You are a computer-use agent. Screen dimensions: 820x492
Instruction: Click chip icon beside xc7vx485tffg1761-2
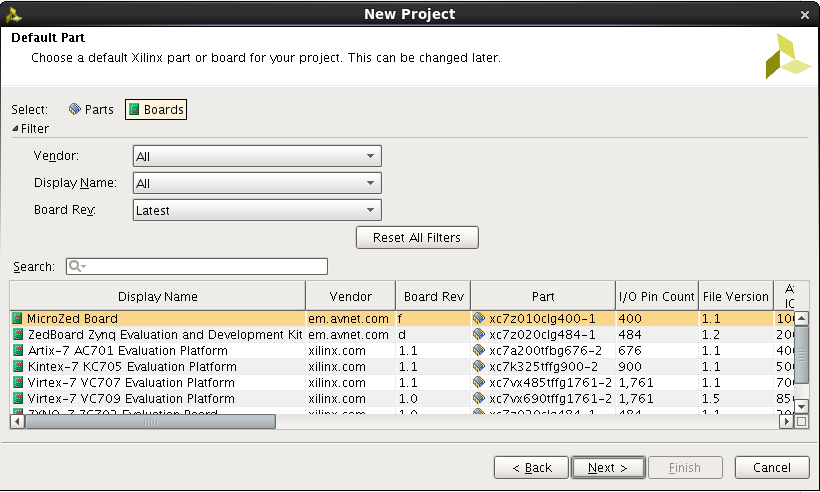coord(479,382)
